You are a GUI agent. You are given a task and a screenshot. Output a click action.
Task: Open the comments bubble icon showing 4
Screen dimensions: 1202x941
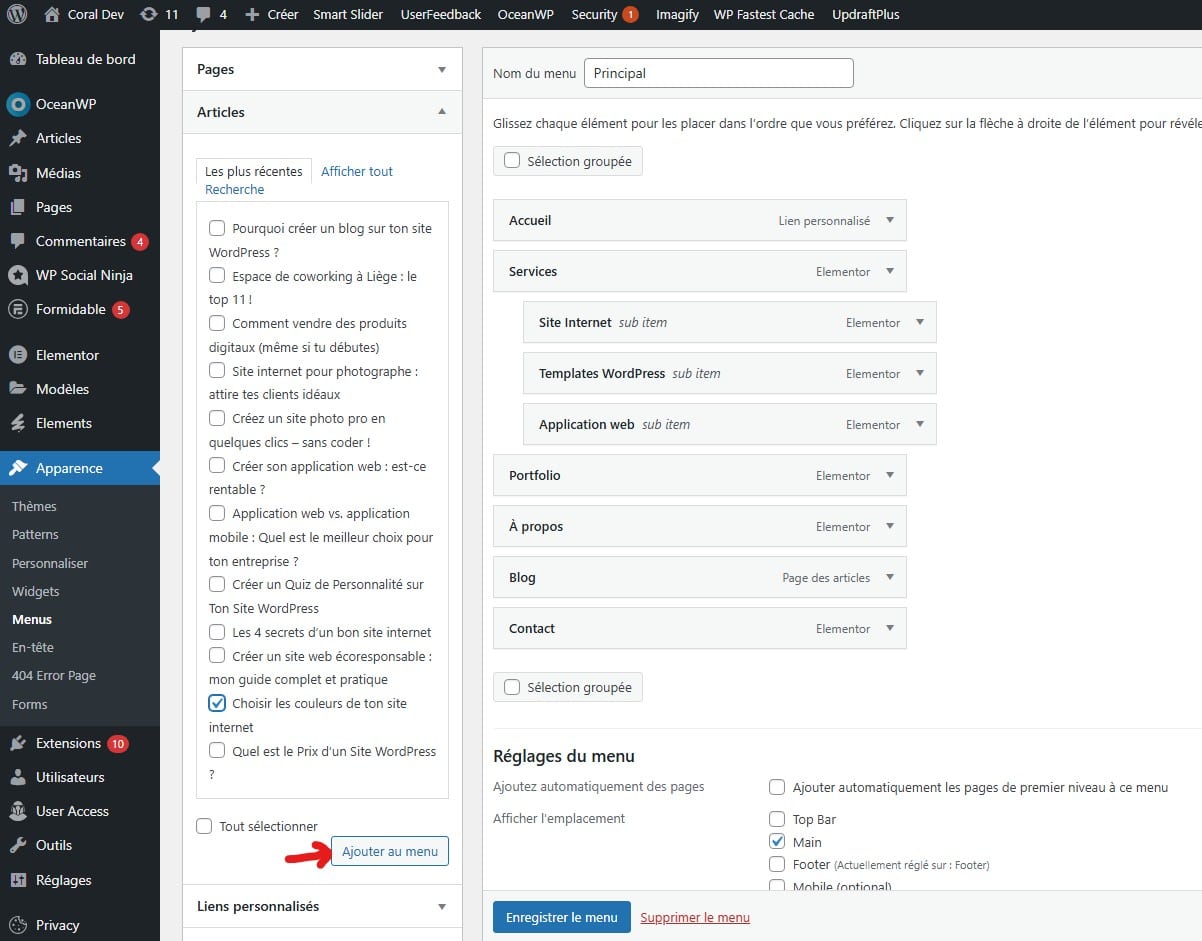point(204,15)
